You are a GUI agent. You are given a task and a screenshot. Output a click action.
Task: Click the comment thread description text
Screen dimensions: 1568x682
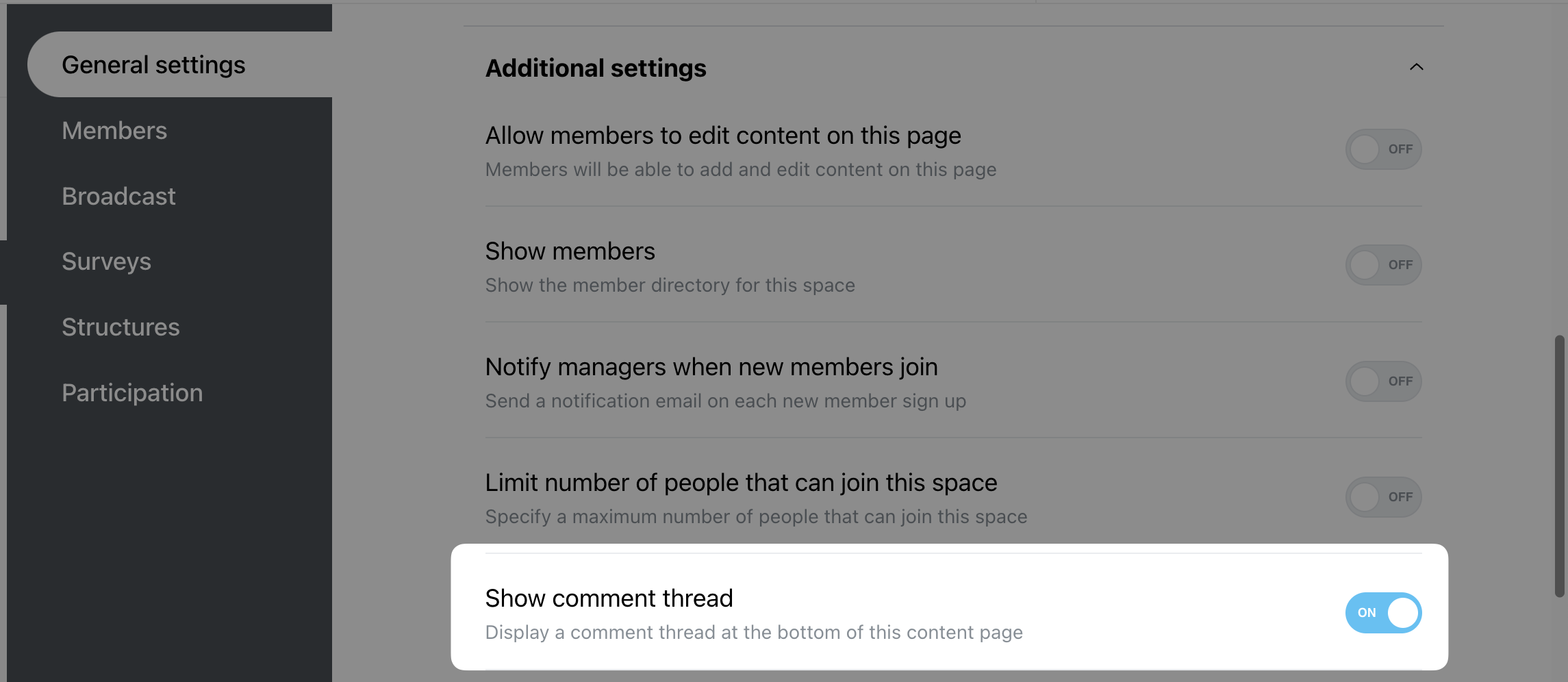tap(754, 632)
